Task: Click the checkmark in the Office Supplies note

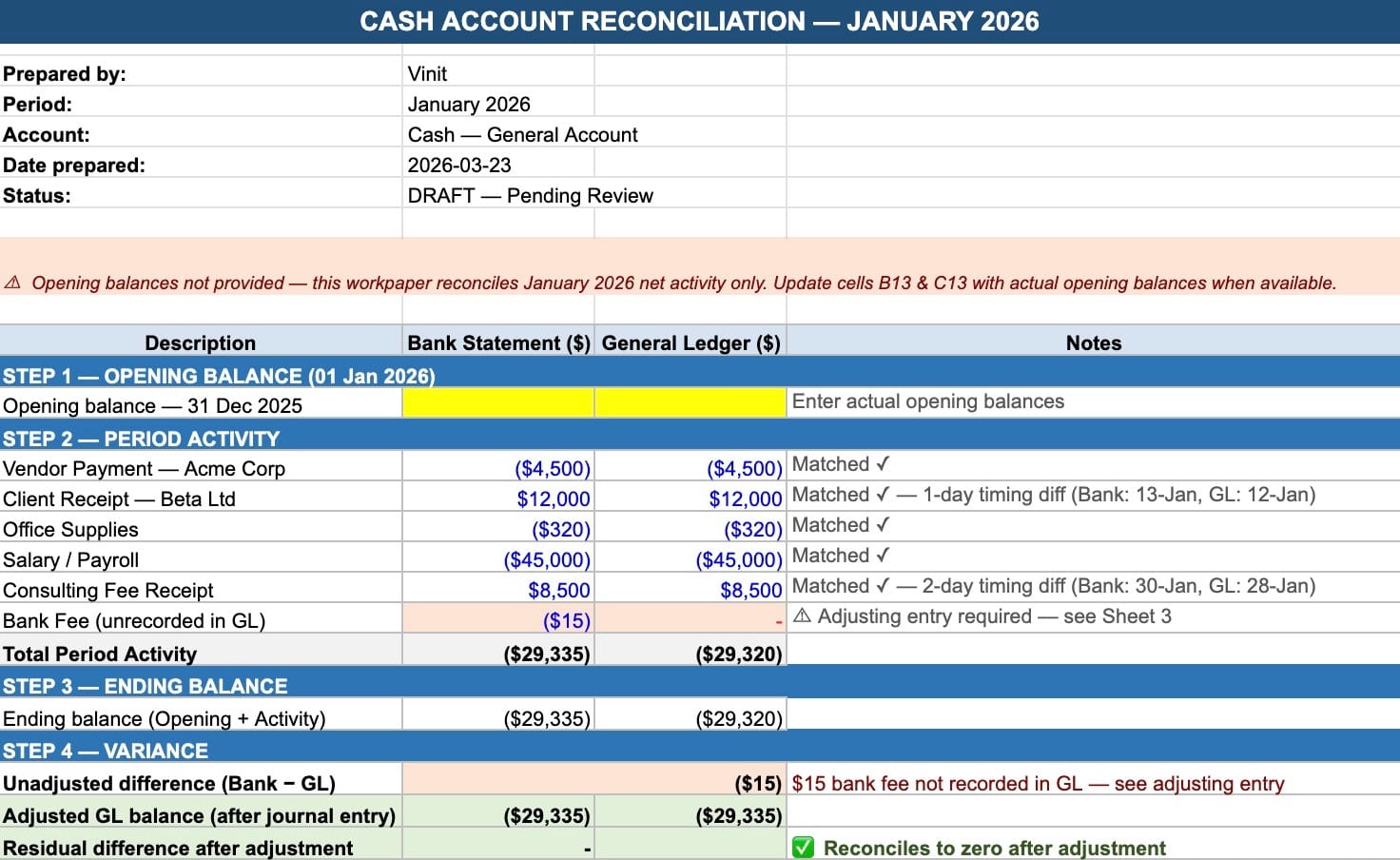Action: coord(885,525)
